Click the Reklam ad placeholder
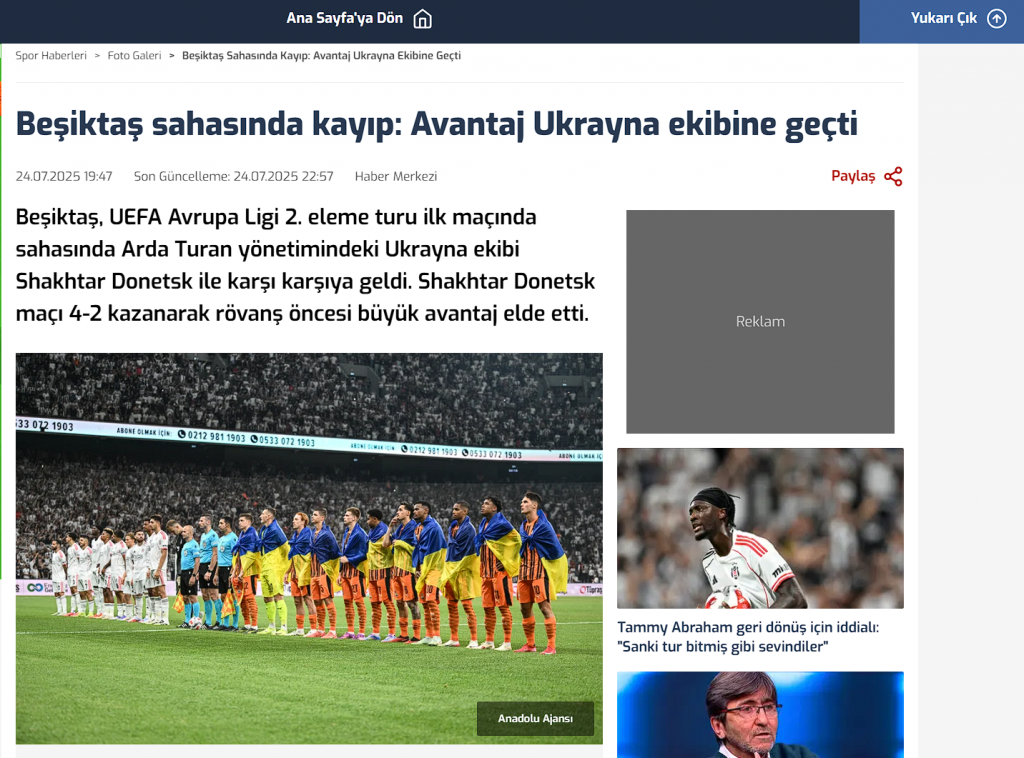This screenshot has height=758, width=1024. [x=760, y=321]
